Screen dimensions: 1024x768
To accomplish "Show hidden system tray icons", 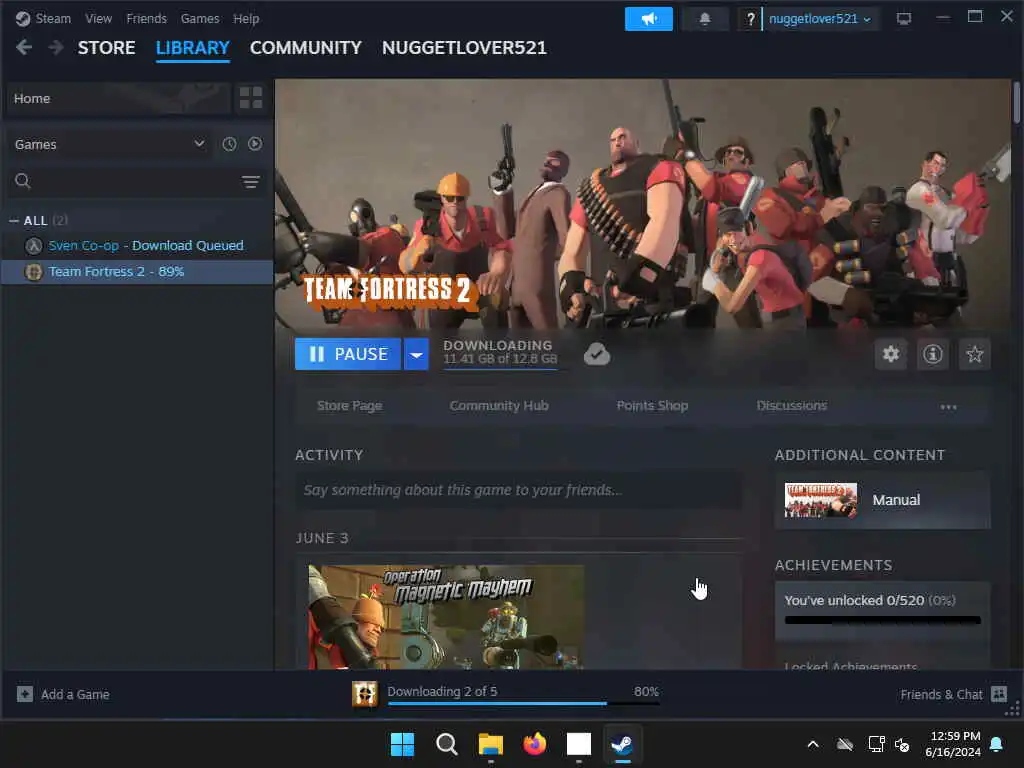I will 813,744.
